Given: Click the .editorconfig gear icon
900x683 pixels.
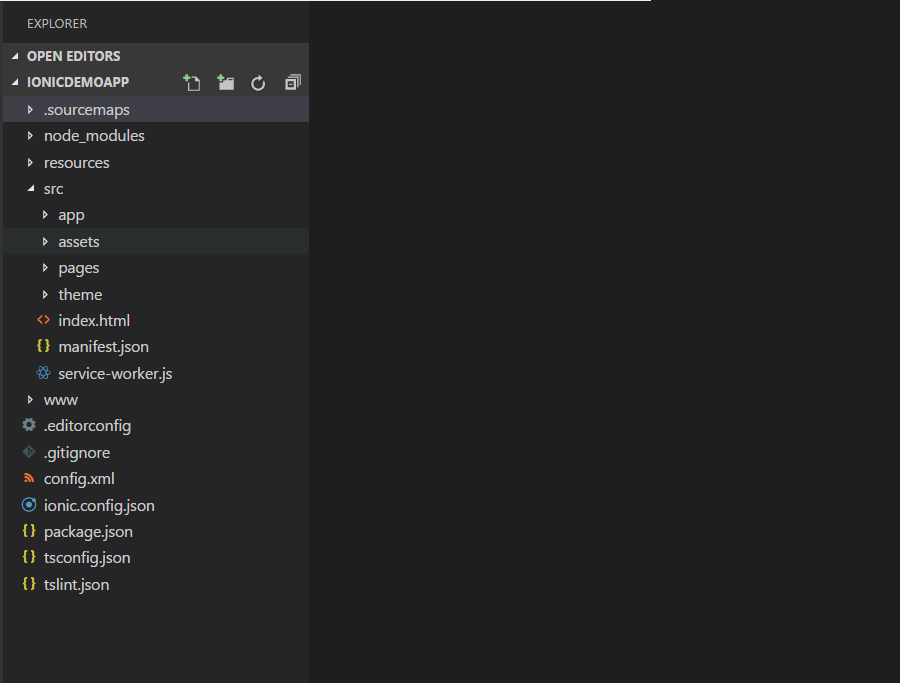Looking at the screenshot, I should pyautogui.click(x=29, y=425).
